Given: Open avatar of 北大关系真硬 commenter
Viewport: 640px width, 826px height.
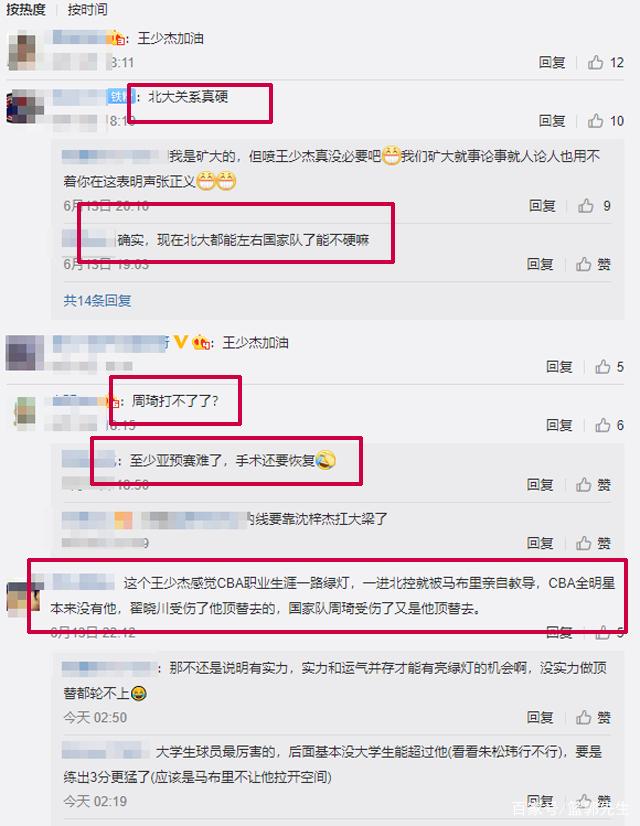Looking at the screenshot, I should [x=24, y=107].
